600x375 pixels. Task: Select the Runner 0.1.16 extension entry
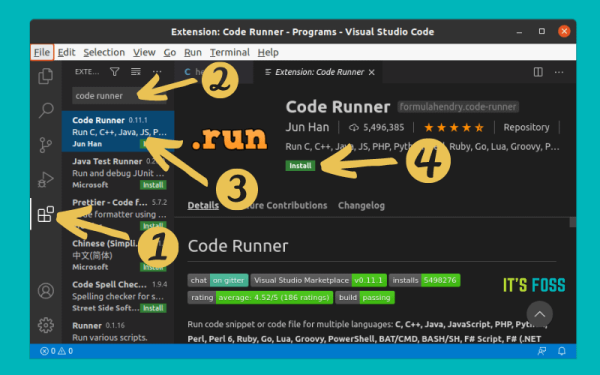[x=118, y=331]
